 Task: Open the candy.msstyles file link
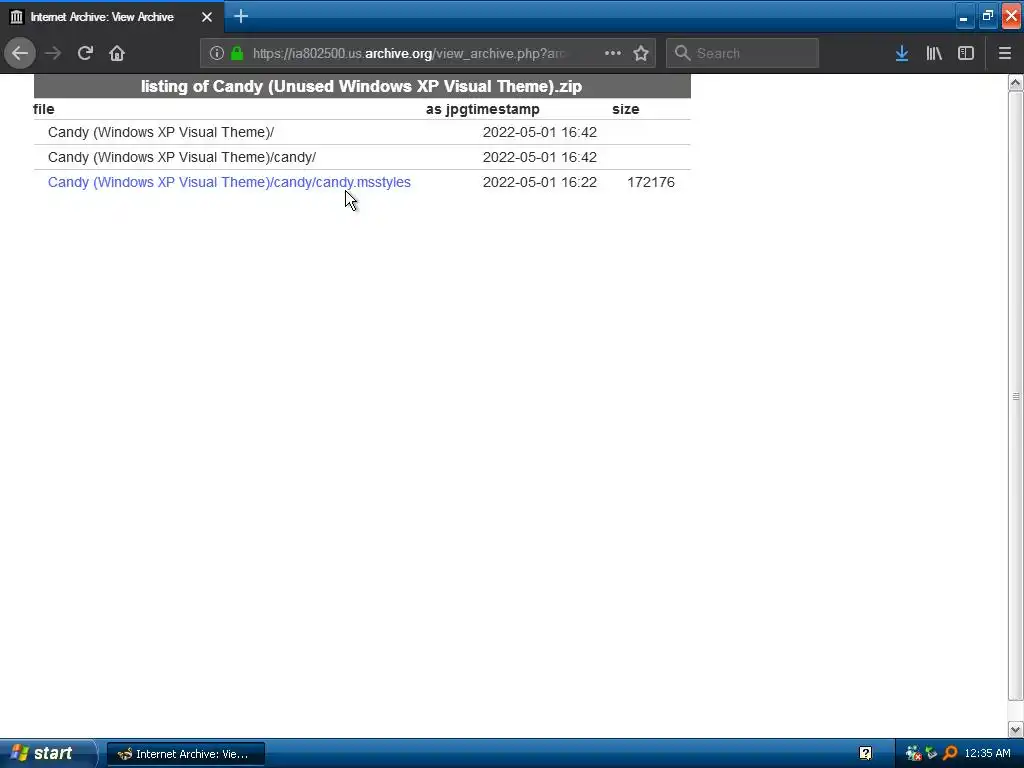click(x=229, y=182)
